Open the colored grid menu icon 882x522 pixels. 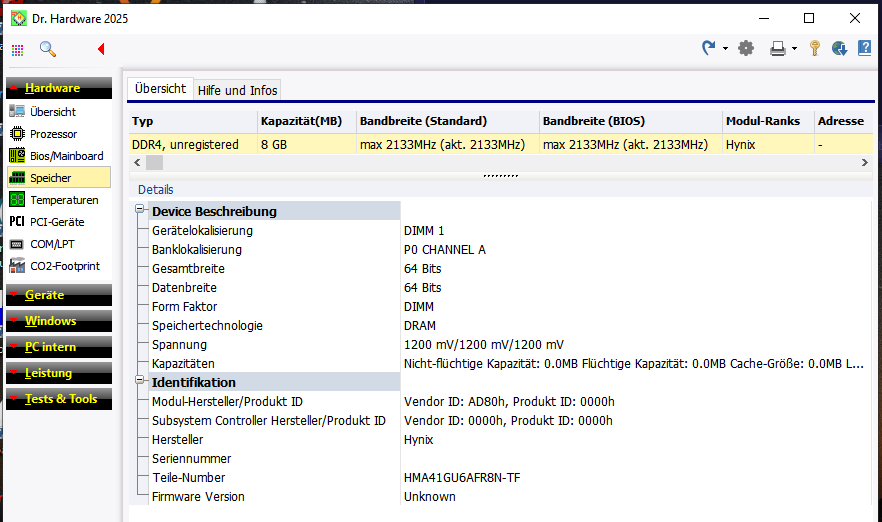(x=17, y=50)
